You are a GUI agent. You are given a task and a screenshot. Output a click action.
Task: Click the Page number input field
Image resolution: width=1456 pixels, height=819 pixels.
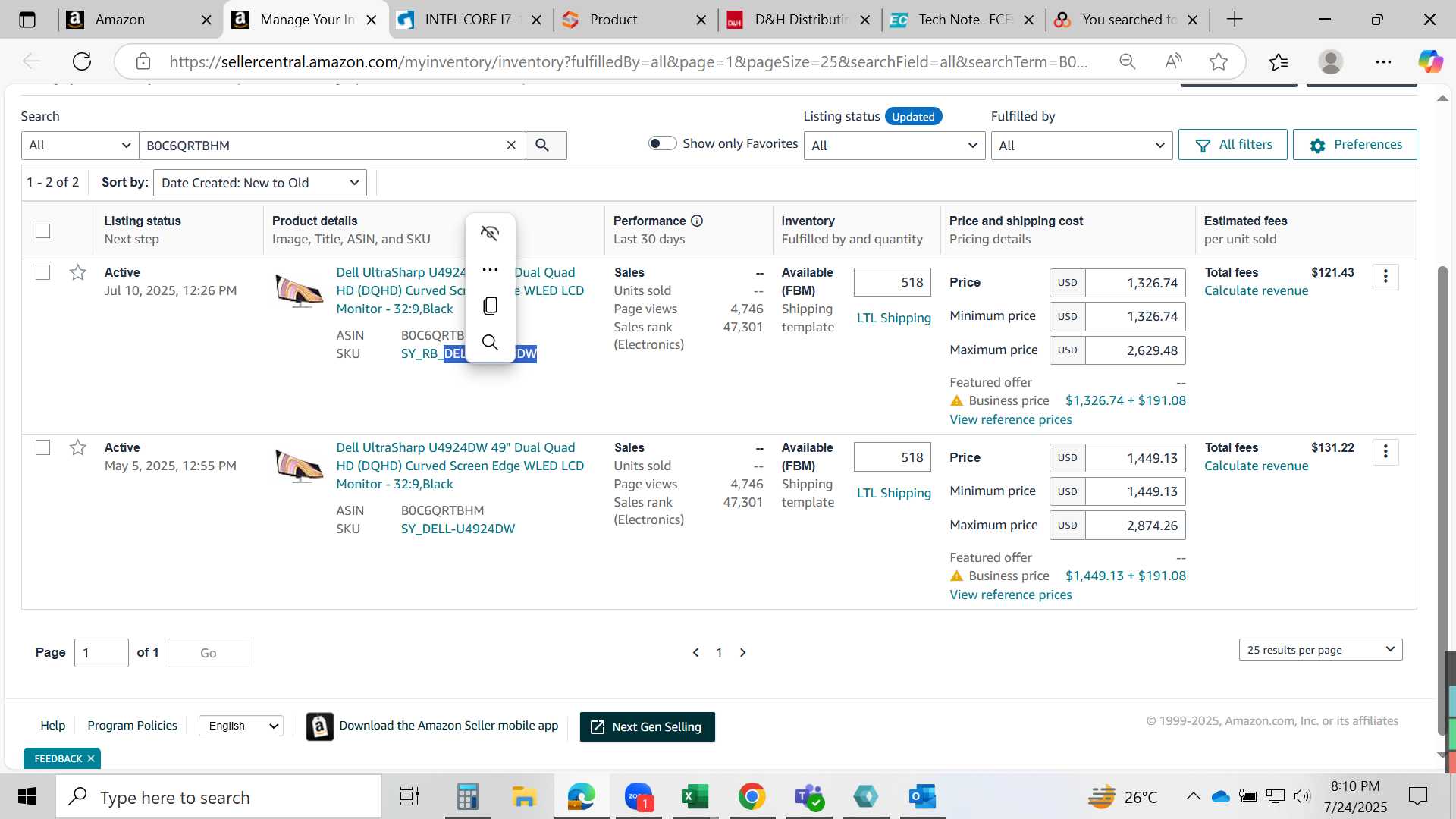[x=102, y=653]
